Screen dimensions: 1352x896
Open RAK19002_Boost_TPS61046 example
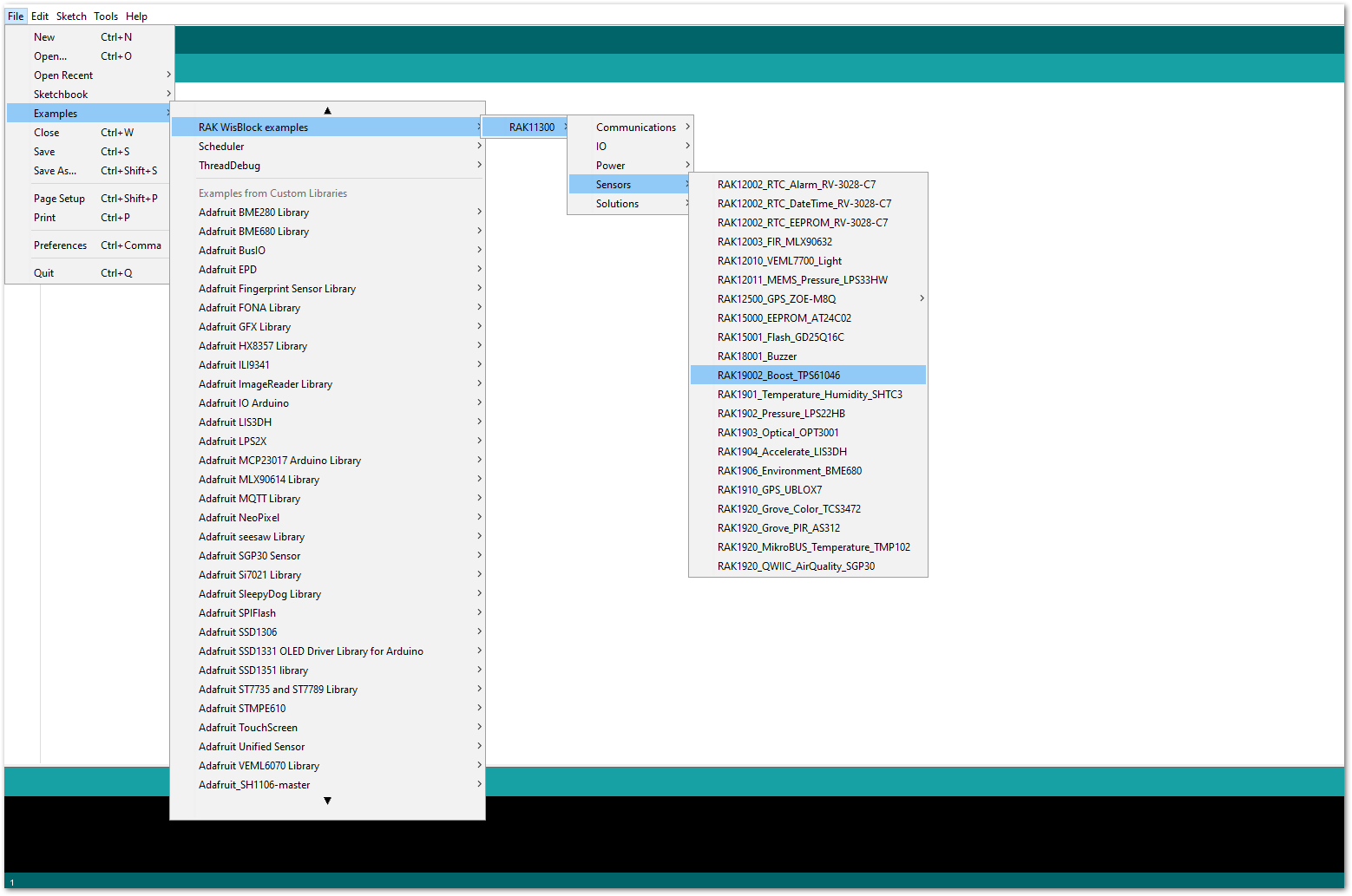pos(808,376)
